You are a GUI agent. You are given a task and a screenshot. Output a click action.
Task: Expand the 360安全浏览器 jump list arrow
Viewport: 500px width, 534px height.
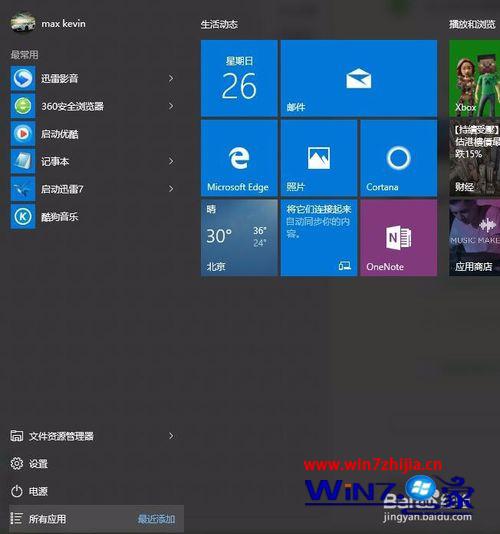171,106
